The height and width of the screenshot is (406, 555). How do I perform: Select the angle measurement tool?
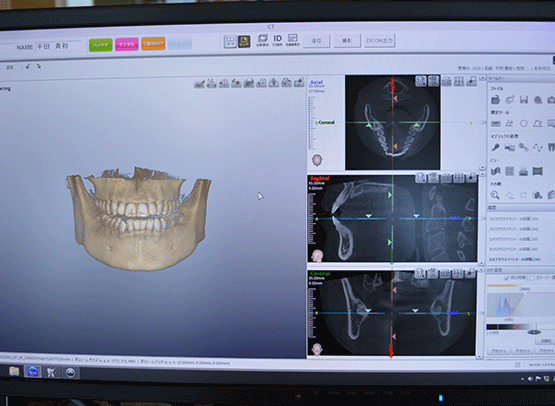click(509, 123)
